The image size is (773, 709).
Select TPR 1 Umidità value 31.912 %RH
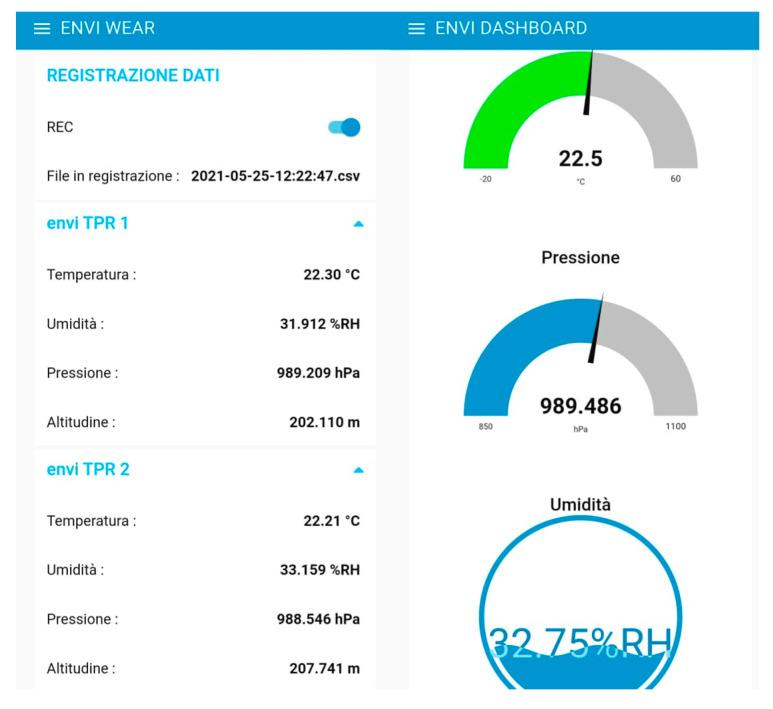pyautogui.click(x=319, y=324)
